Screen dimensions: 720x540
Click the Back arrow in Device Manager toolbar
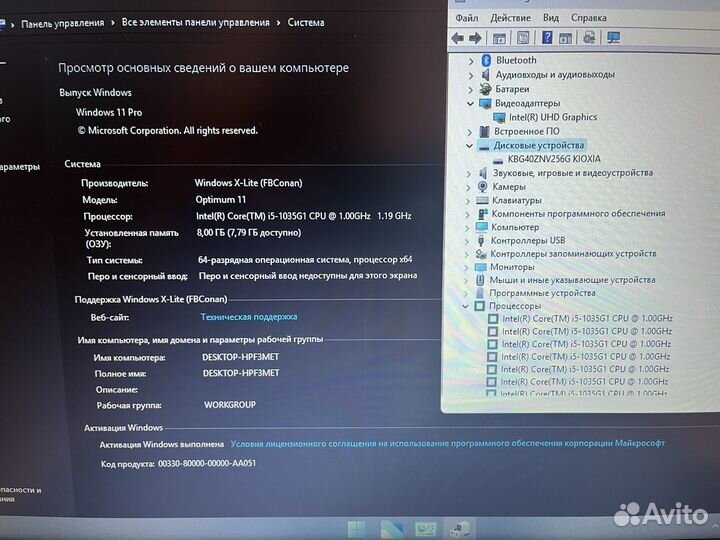click(457, 38)
